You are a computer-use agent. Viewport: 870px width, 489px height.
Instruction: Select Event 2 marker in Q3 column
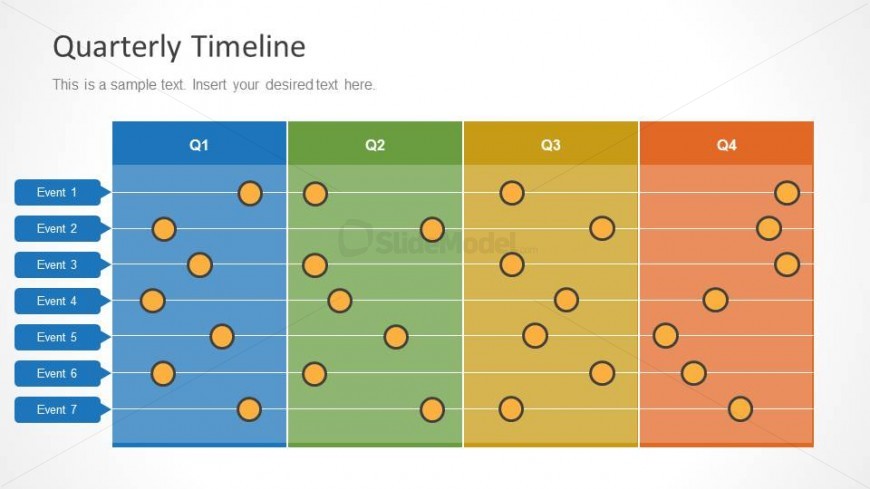tap(602, 229)
